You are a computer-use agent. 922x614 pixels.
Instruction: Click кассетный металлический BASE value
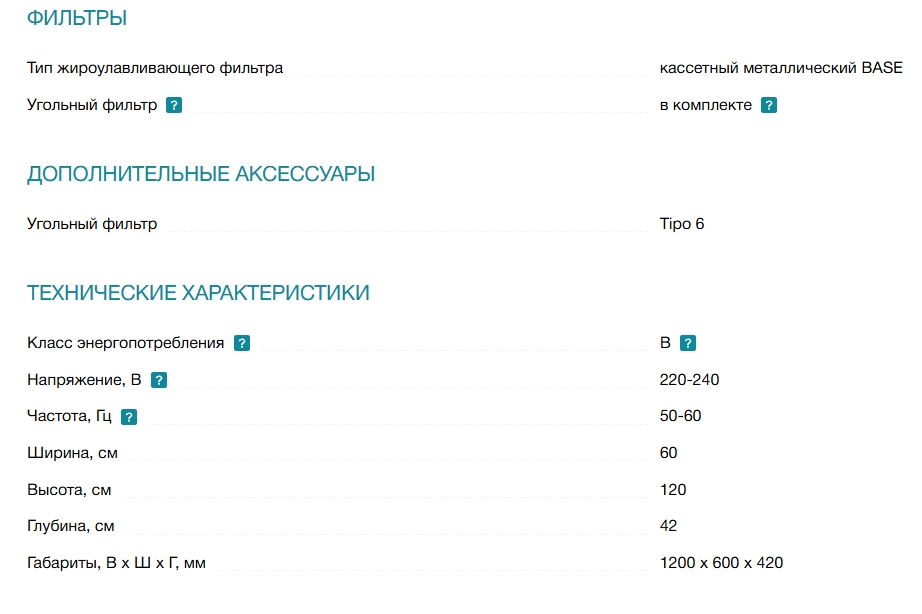[x=781, y=68]
